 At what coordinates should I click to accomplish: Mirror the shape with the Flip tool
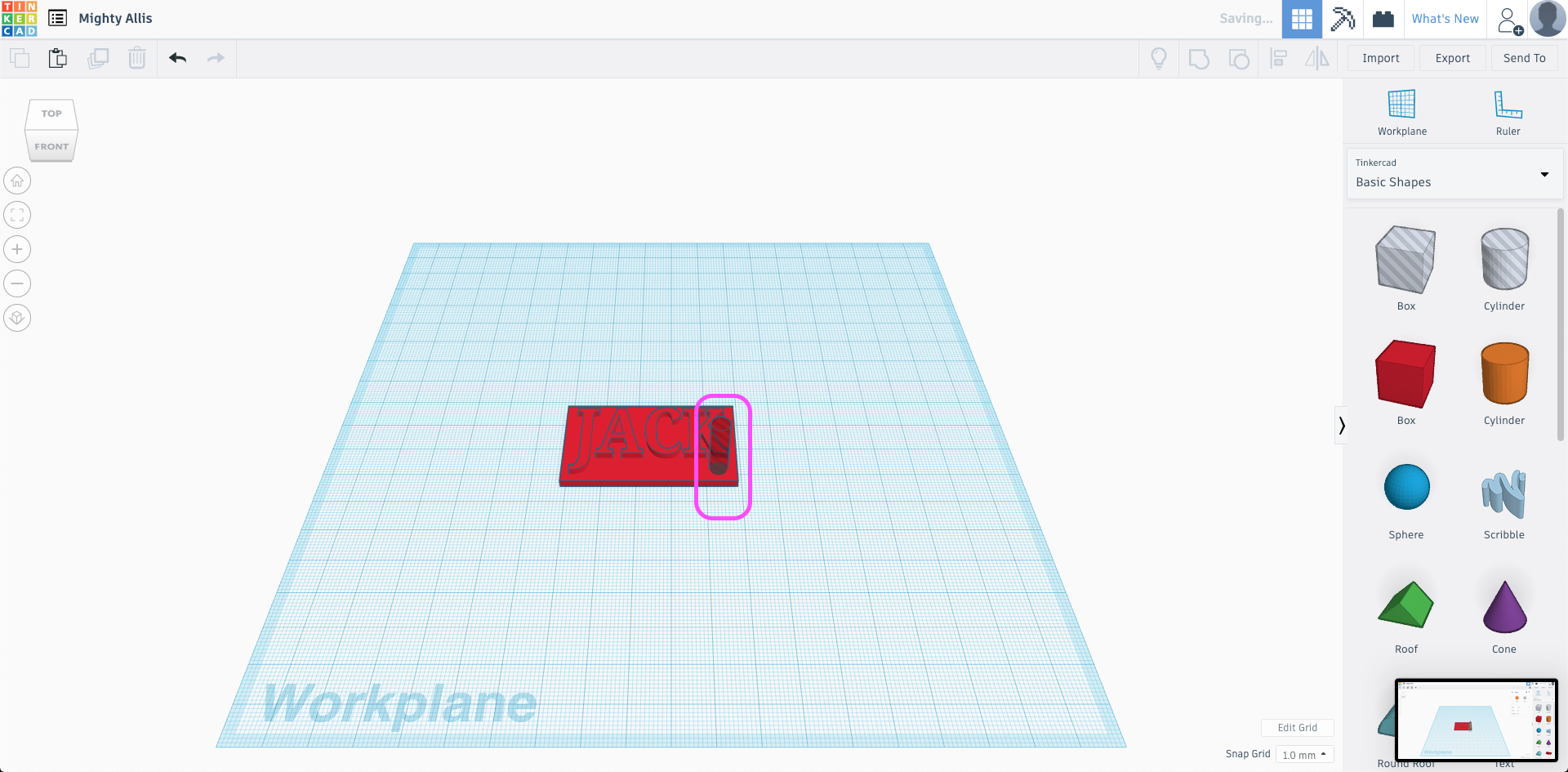pos(1317,58)
